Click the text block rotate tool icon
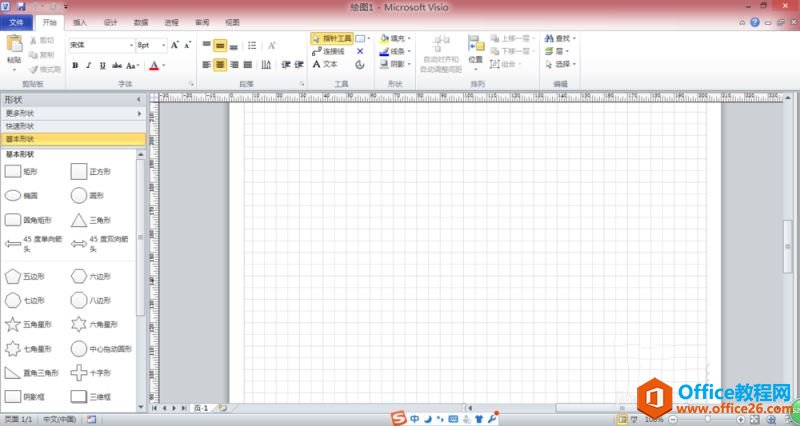This screenshot has width=800, height=426. (360, 65)
